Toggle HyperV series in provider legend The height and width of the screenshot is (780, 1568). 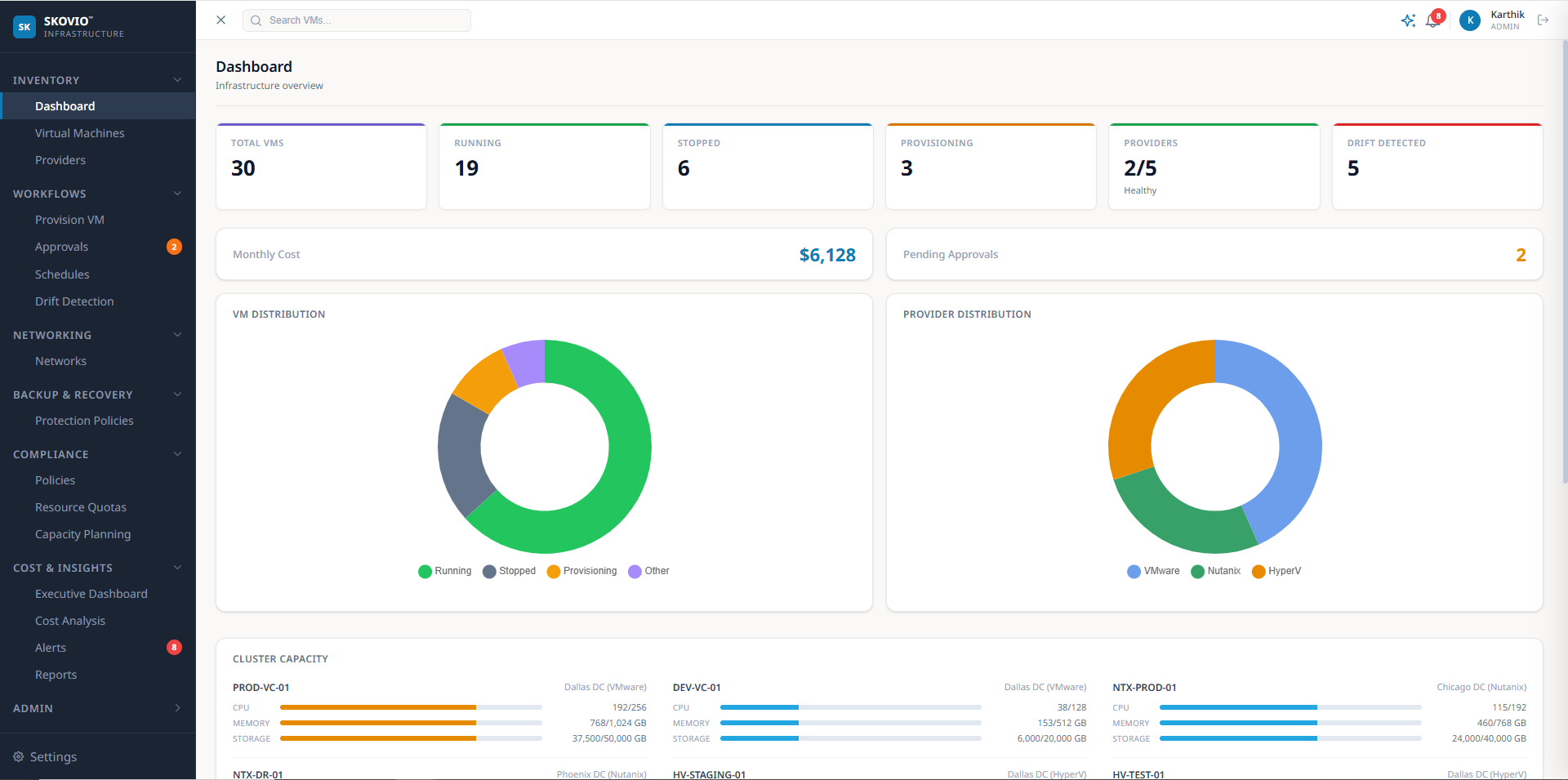1276,571
